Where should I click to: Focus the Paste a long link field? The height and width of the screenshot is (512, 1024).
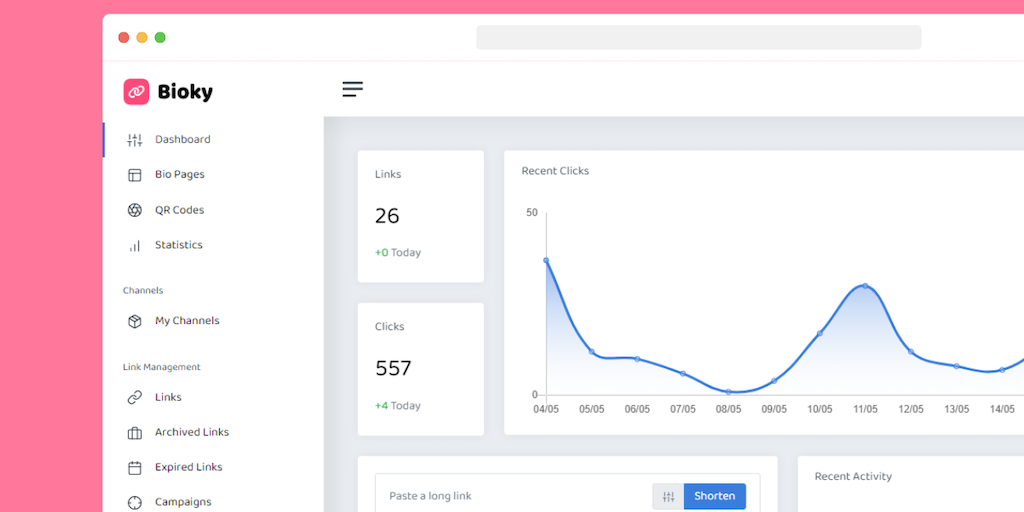click(x=513, y=496)
